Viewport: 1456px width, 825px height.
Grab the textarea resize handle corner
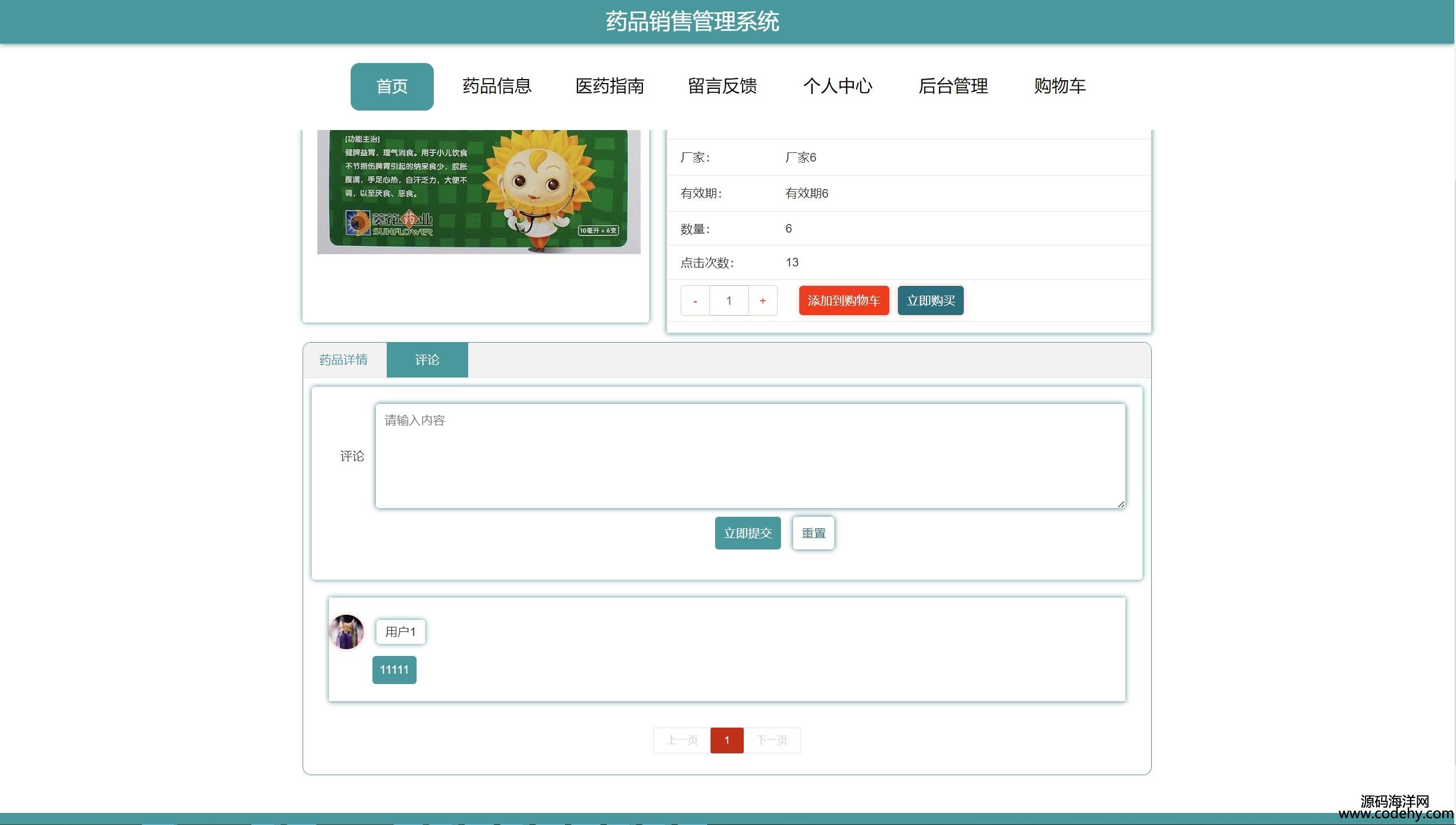tap(1121, 504)
